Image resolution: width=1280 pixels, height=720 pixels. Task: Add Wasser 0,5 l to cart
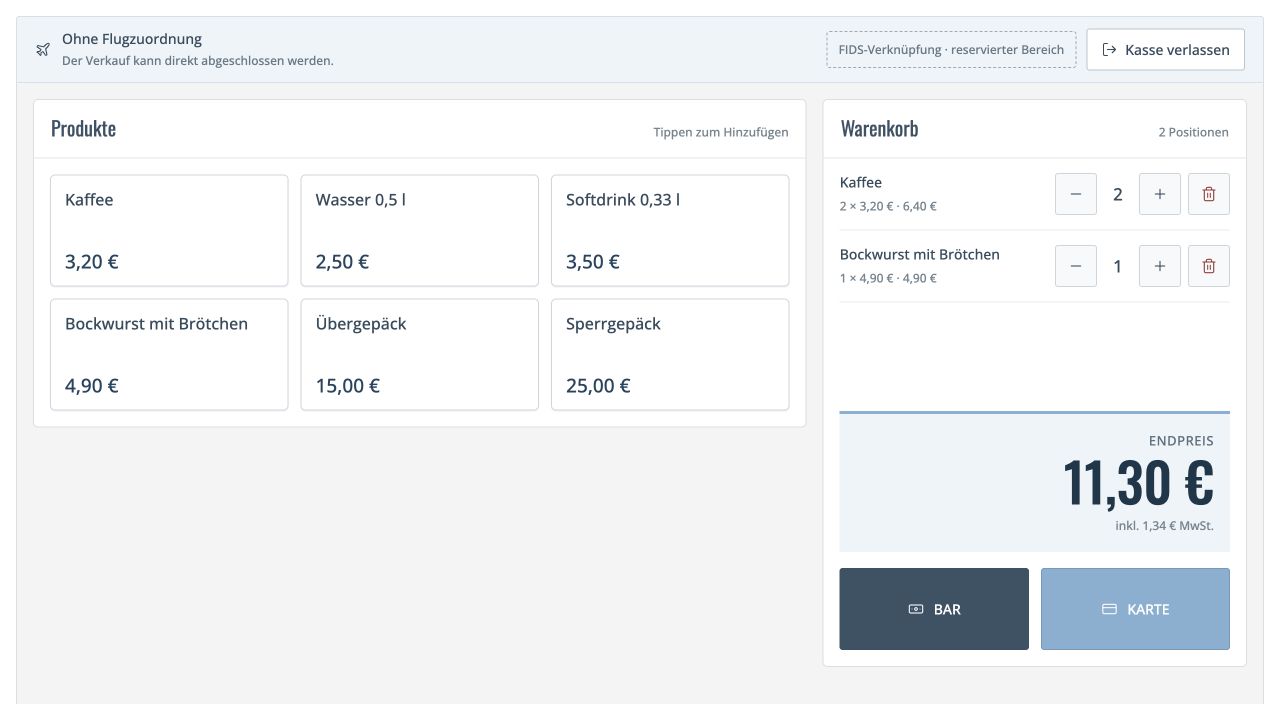click(x=420, y=231)
